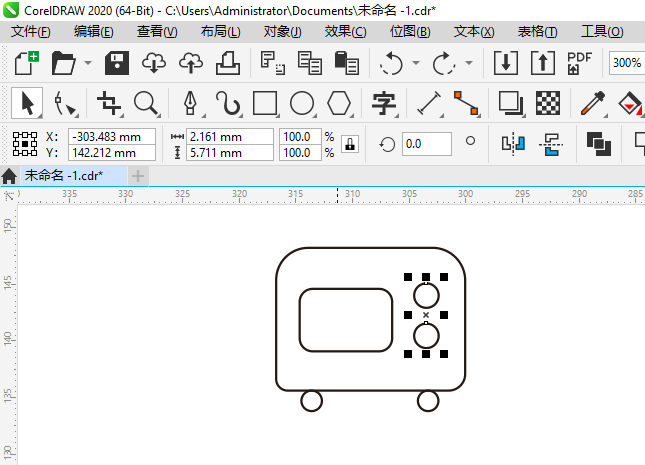This screenshot has height=465, width=645.
Task: Select the Polygon tool
Action: pos(339,103)
